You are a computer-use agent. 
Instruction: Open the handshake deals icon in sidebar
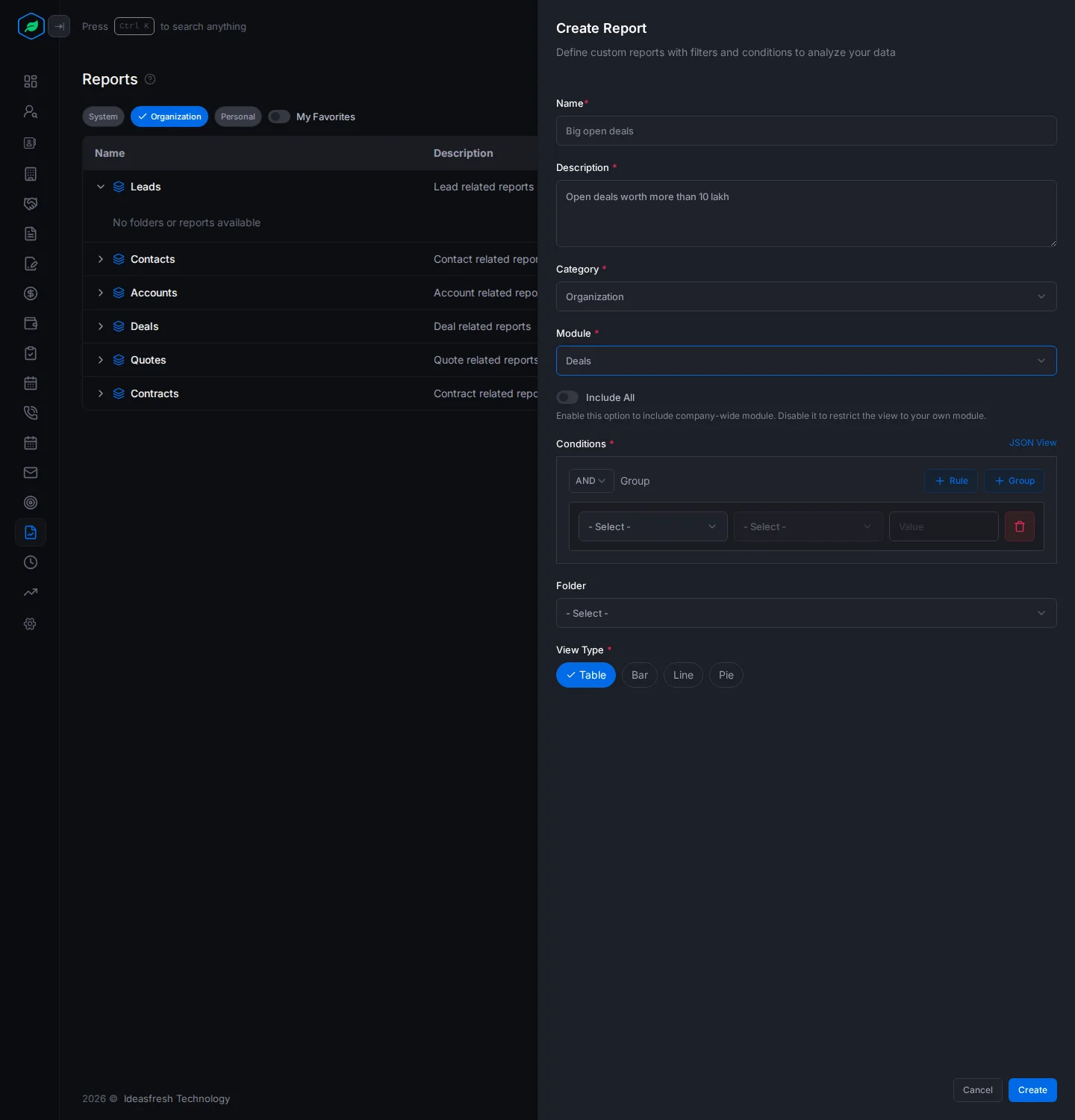31,204
